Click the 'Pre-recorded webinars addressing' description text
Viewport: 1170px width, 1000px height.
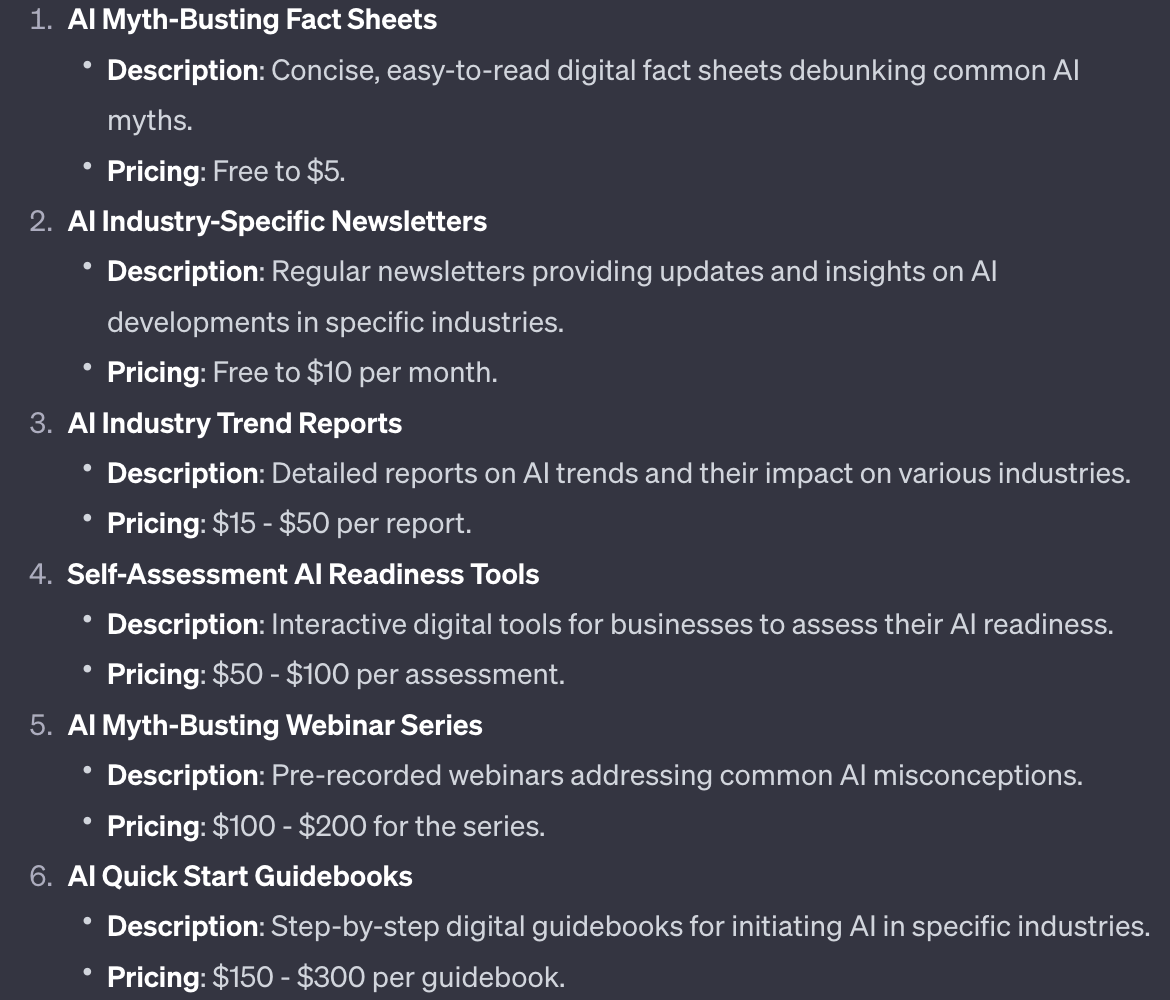677,775
